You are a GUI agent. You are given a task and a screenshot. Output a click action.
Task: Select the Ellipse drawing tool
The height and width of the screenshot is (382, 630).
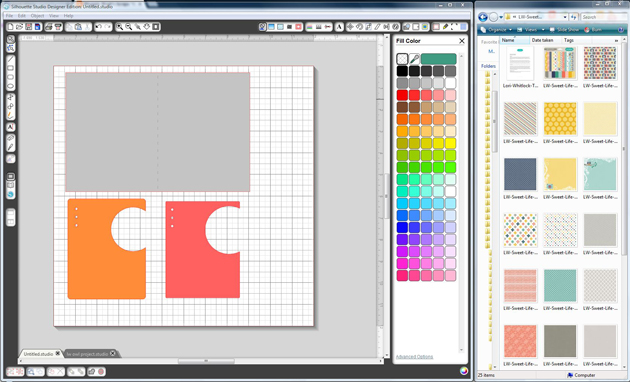coord(11,86)
